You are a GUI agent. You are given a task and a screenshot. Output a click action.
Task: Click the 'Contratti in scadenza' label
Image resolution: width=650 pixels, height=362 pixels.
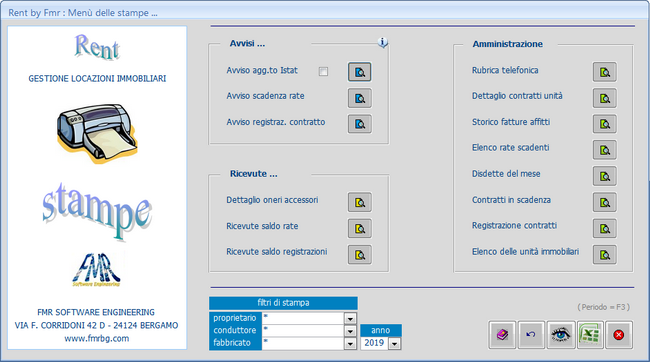point(511,200)
